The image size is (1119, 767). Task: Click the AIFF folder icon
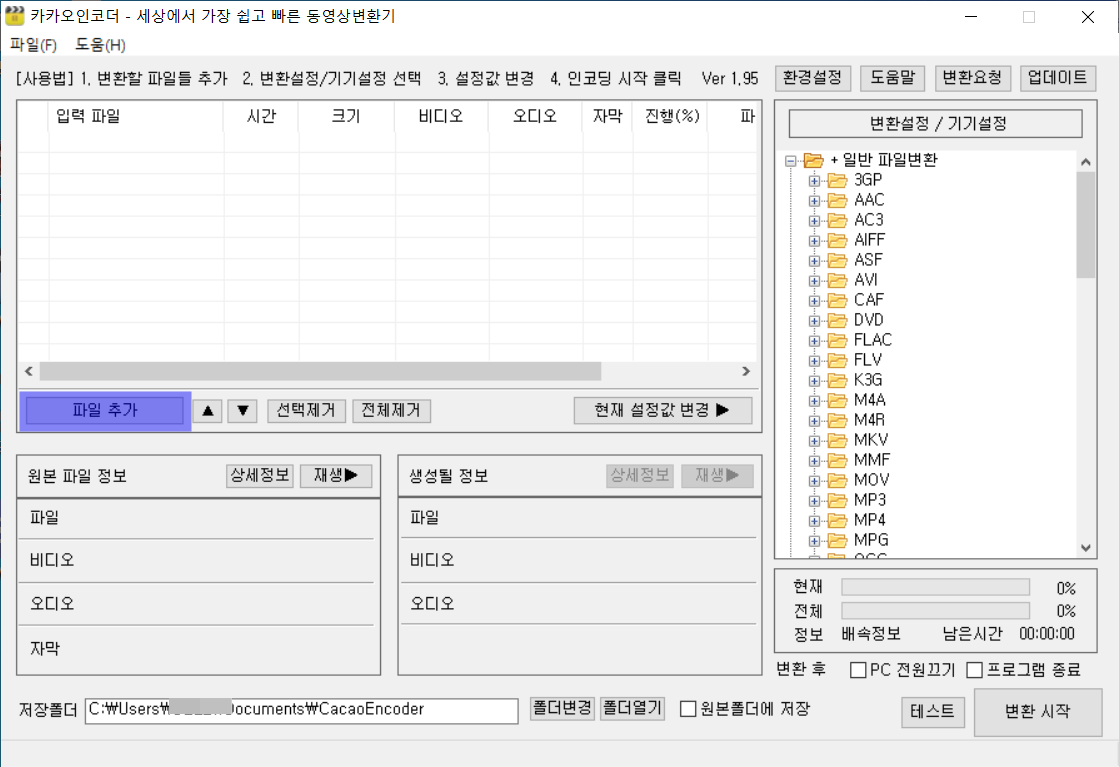837,240
